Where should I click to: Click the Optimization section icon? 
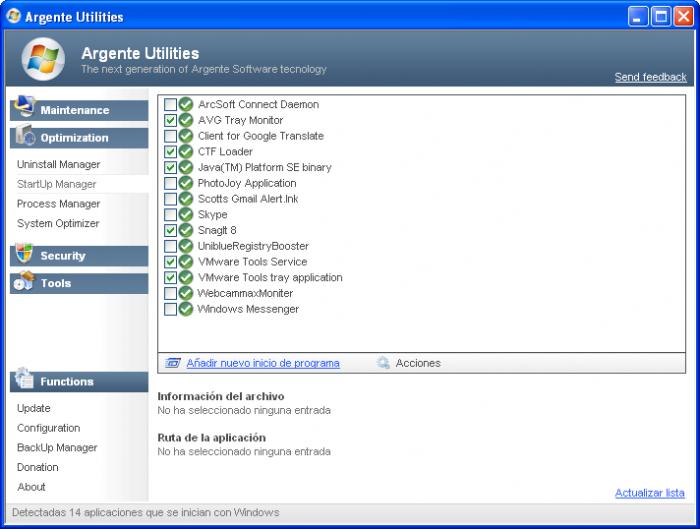click(x=25, y=135)
